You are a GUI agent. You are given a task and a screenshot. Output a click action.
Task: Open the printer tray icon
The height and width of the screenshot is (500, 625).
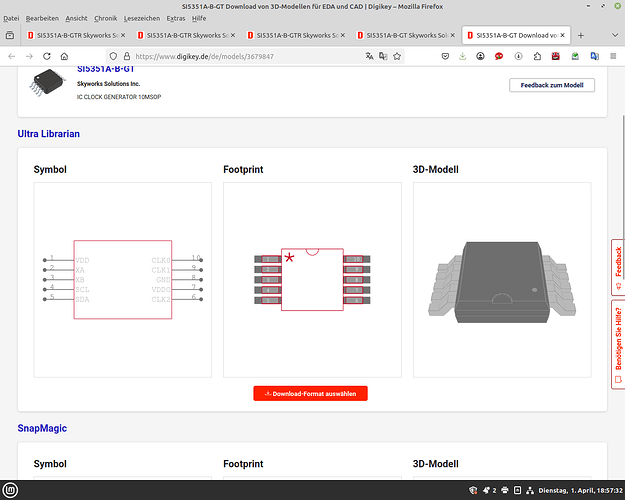(505, 490)
